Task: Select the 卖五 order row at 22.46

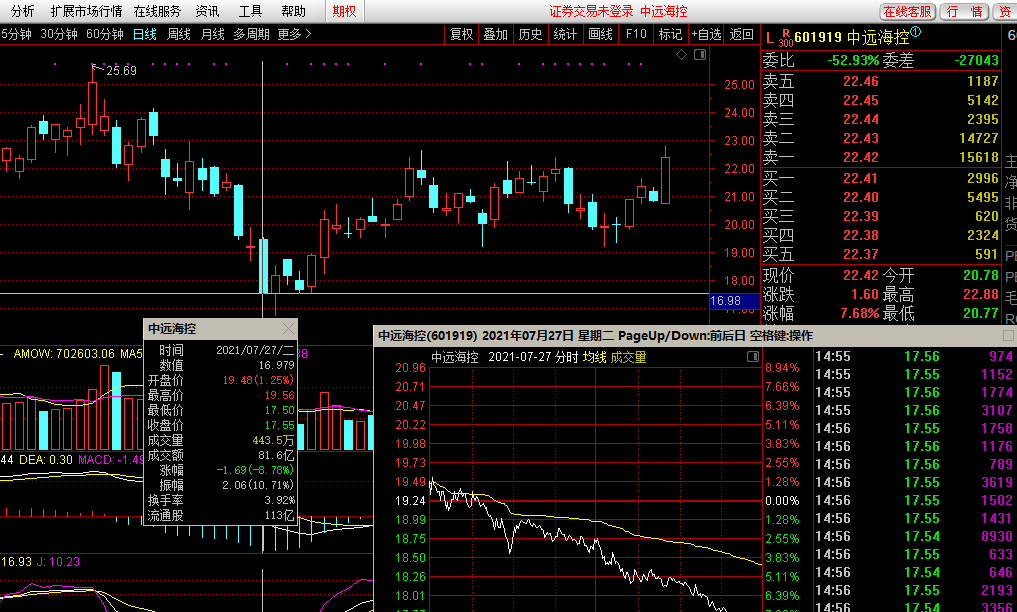Action: [x=881, y=81]
